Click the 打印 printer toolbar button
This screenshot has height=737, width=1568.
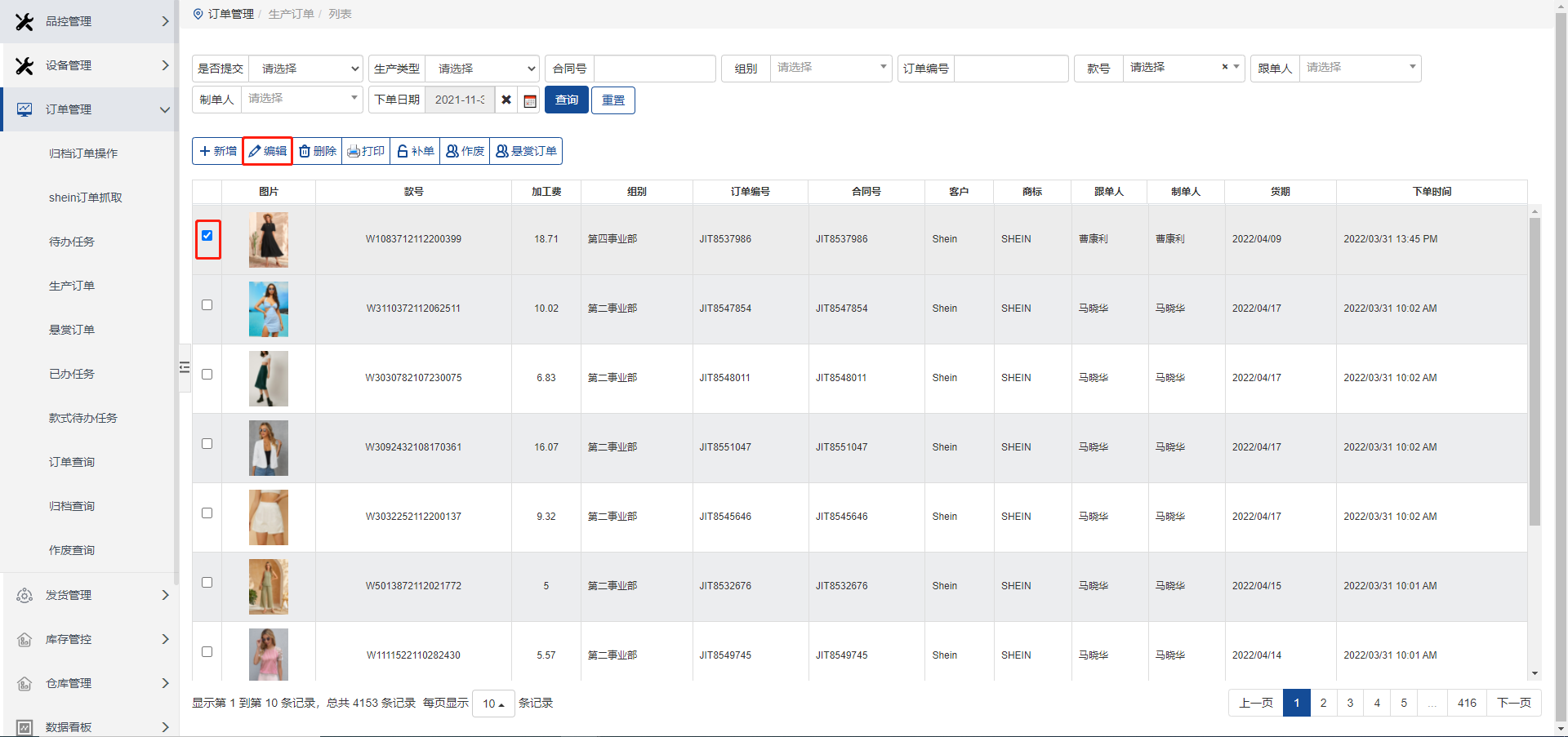point(366,151)
